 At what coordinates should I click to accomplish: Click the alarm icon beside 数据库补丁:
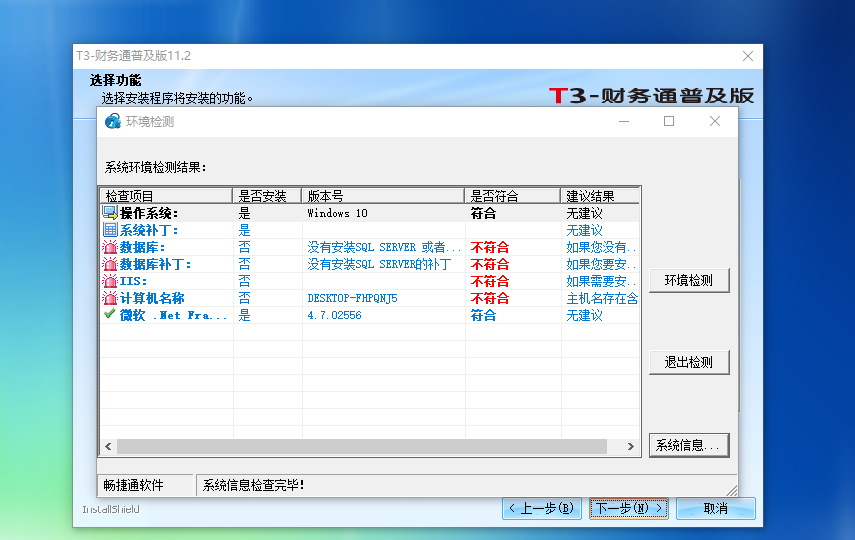coord(110,263)
